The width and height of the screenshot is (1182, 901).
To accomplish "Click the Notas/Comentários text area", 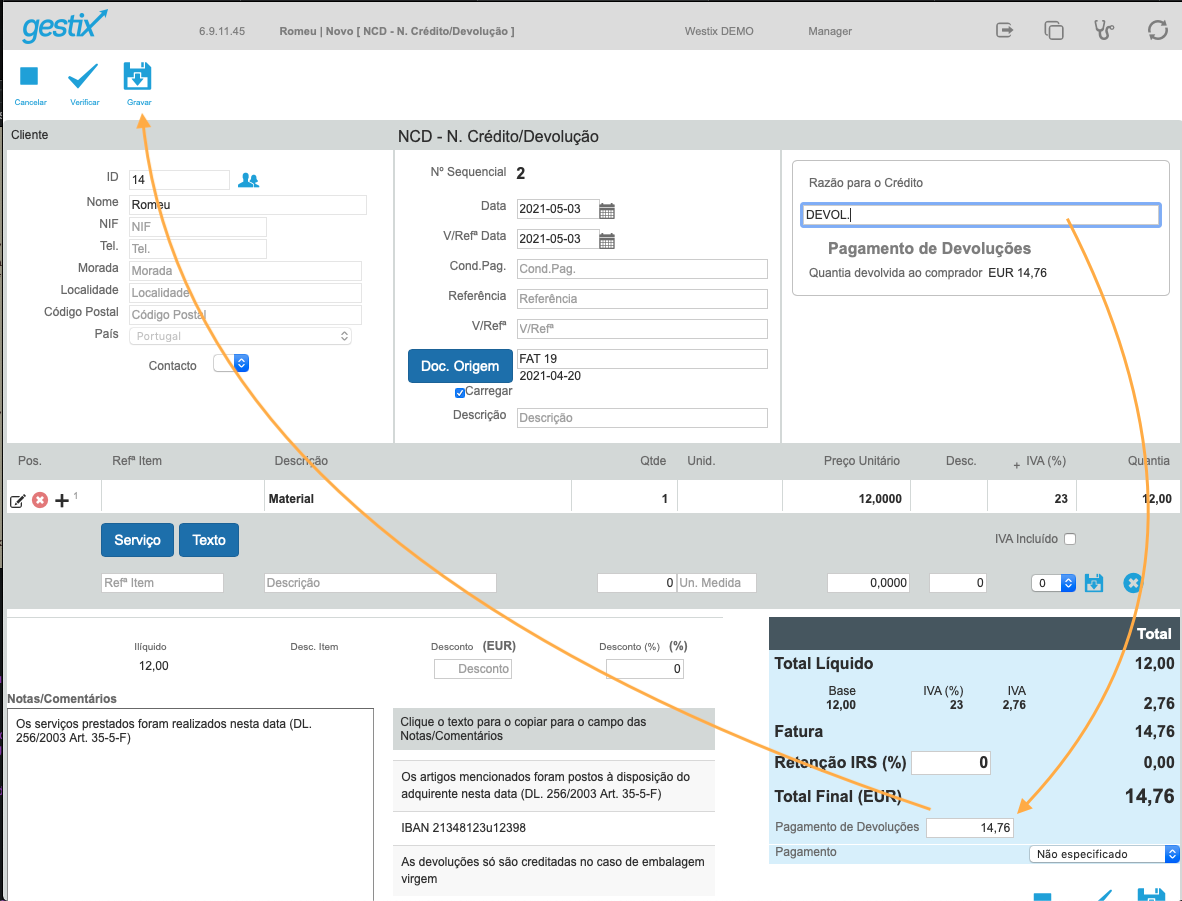I will tap(191, 804).
